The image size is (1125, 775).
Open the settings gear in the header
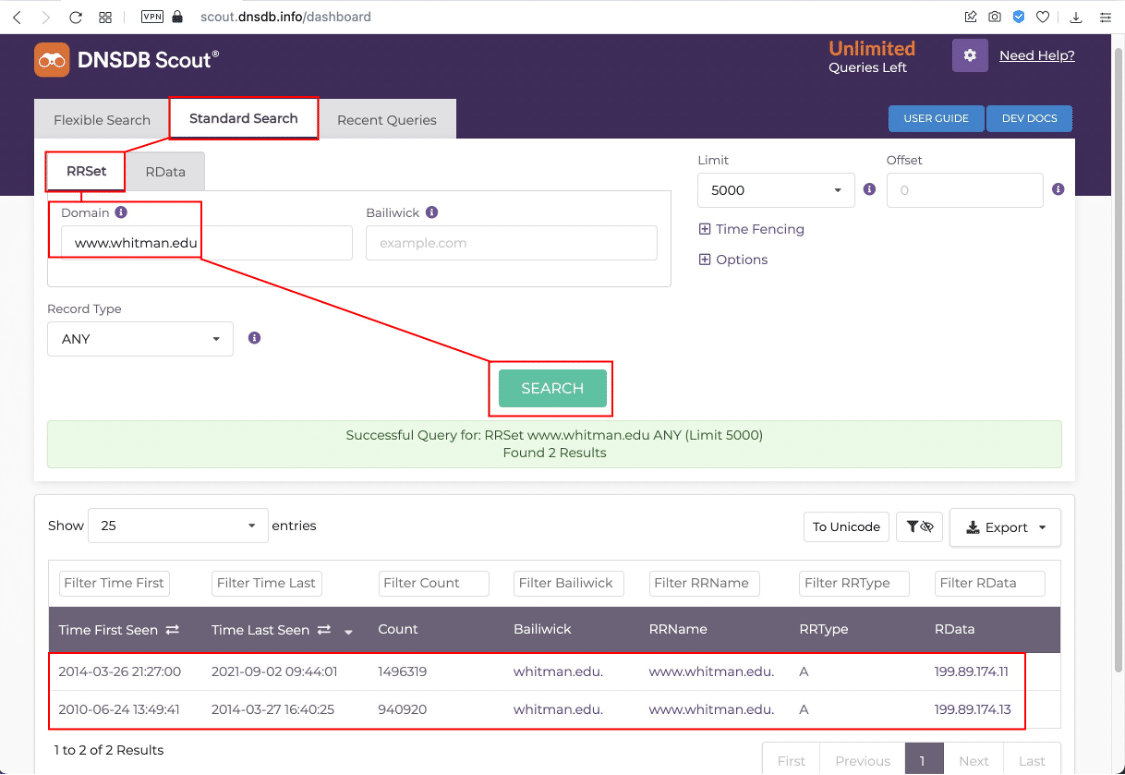click(x=969, y=55)
